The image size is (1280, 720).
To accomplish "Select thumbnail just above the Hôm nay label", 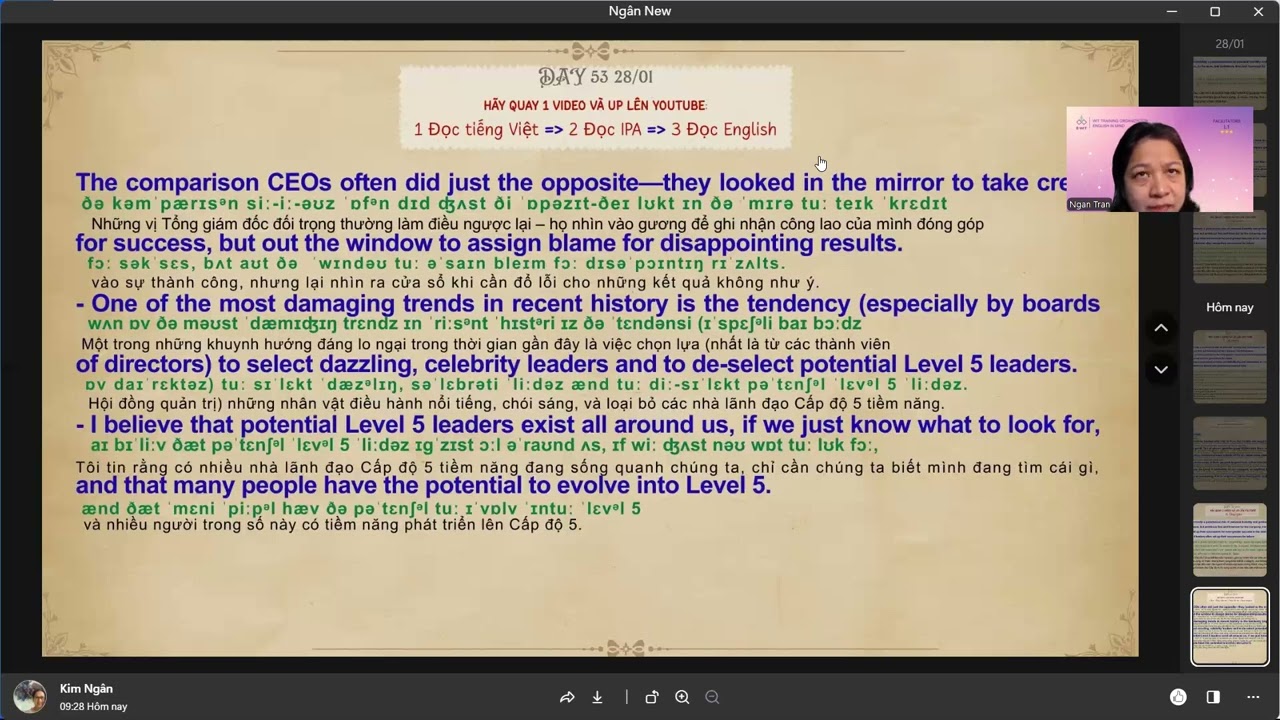I will click(x=1230, y=247).
